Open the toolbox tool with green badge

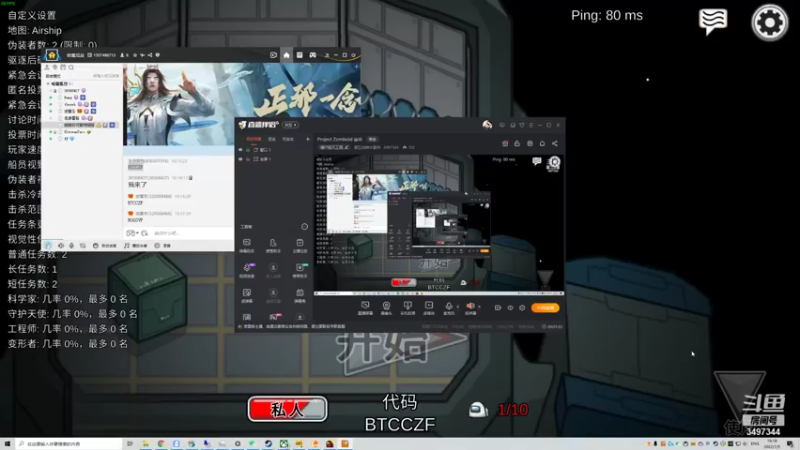tap(300, 270)
